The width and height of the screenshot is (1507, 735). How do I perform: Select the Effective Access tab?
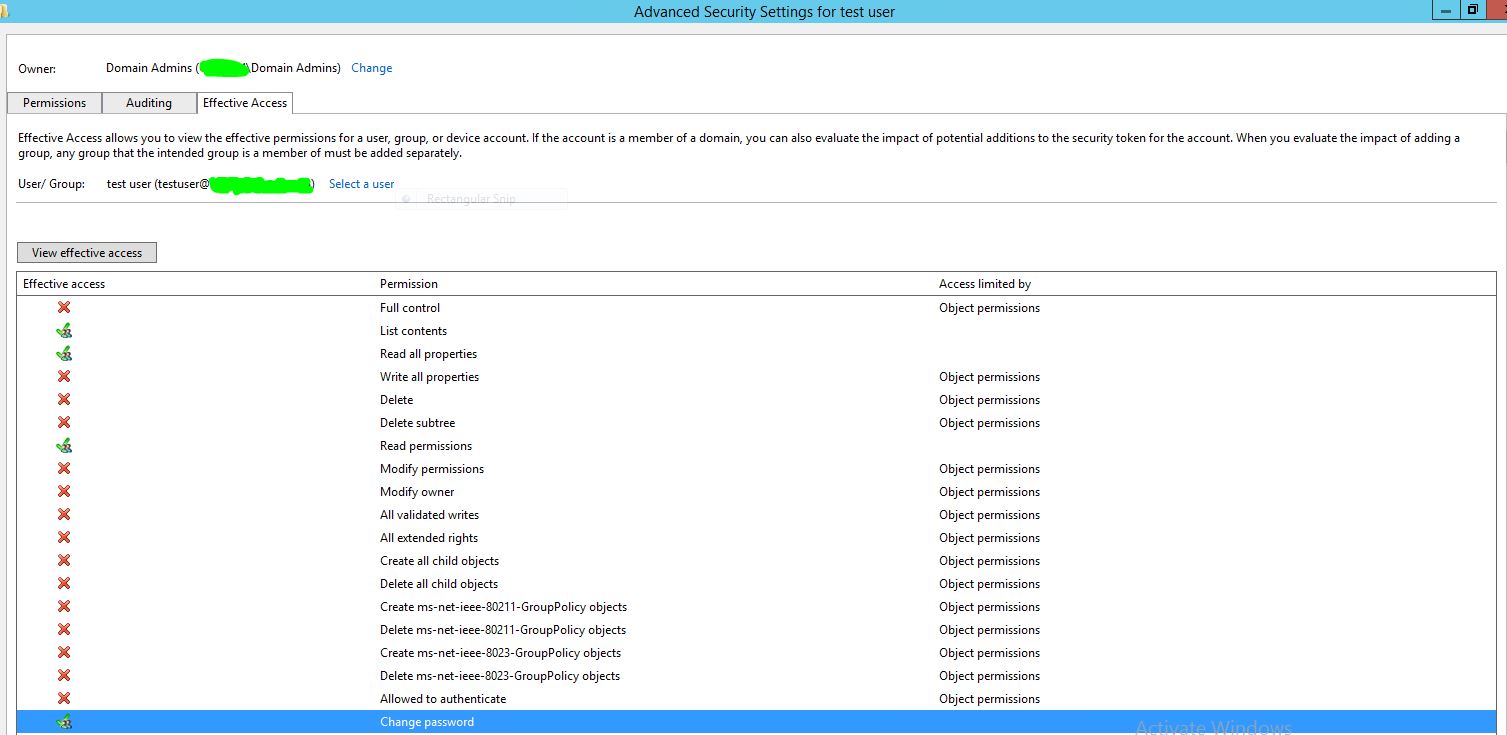(x=245, y=103)
